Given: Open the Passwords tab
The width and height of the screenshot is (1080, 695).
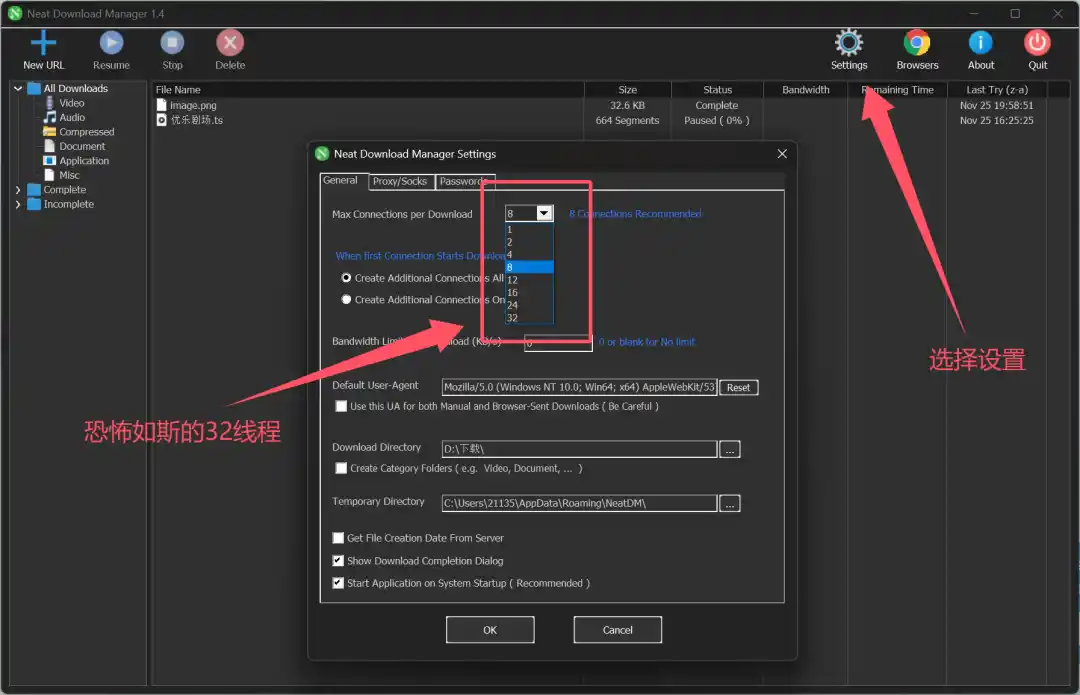Looking at the screenshot, I should [462, 181].
